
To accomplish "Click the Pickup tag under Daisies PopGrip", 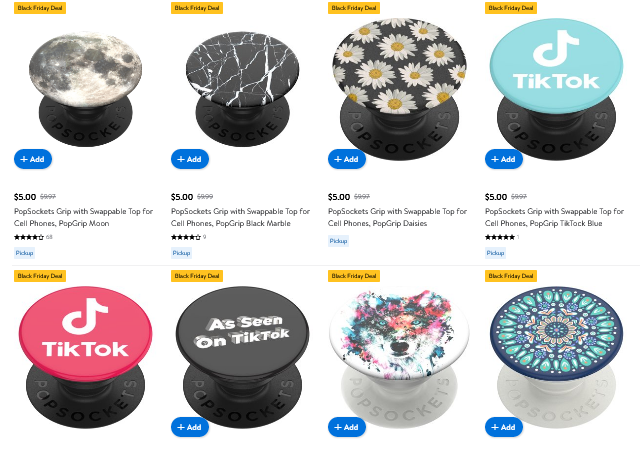I will coord(338,241).
